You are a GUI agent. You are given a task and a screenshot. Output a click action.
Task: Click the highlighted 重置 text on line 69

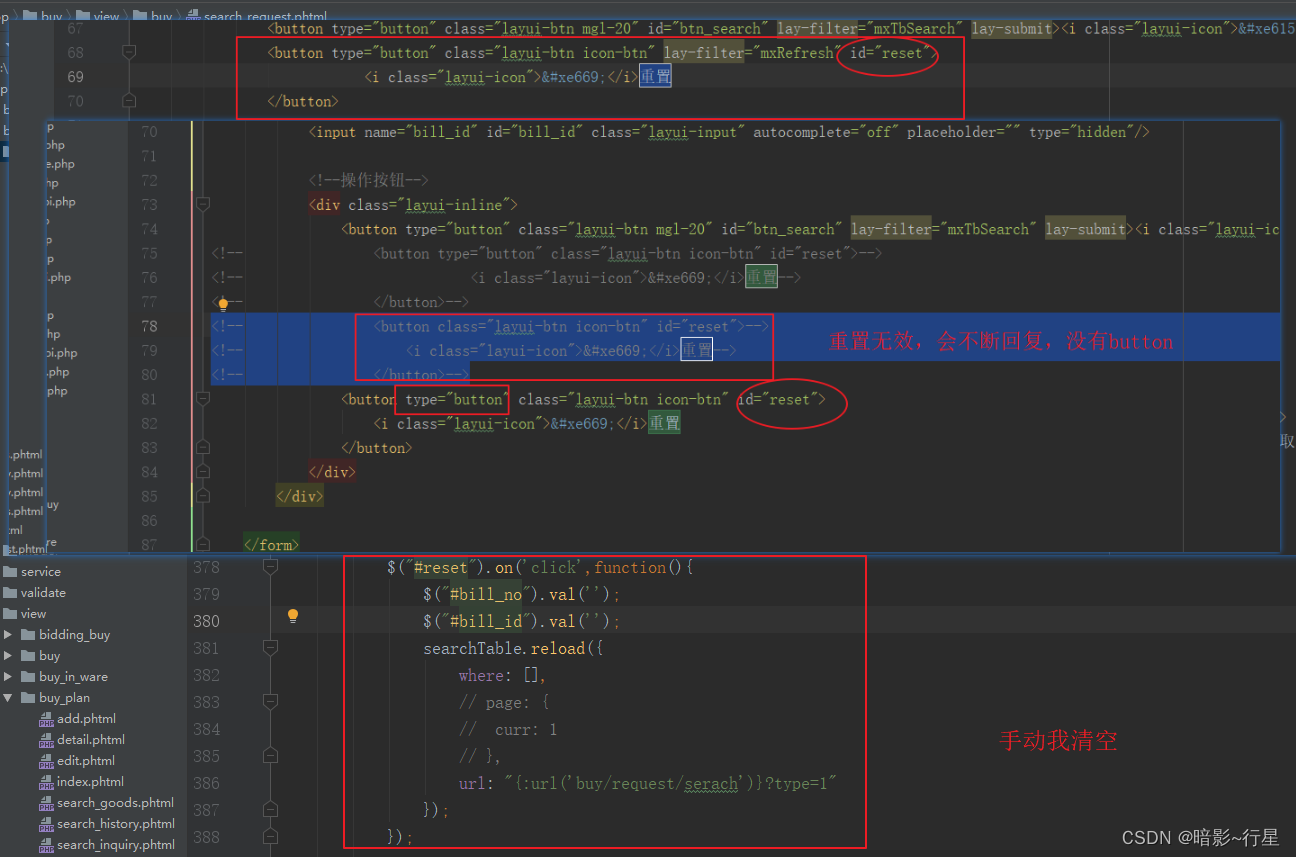655,77
